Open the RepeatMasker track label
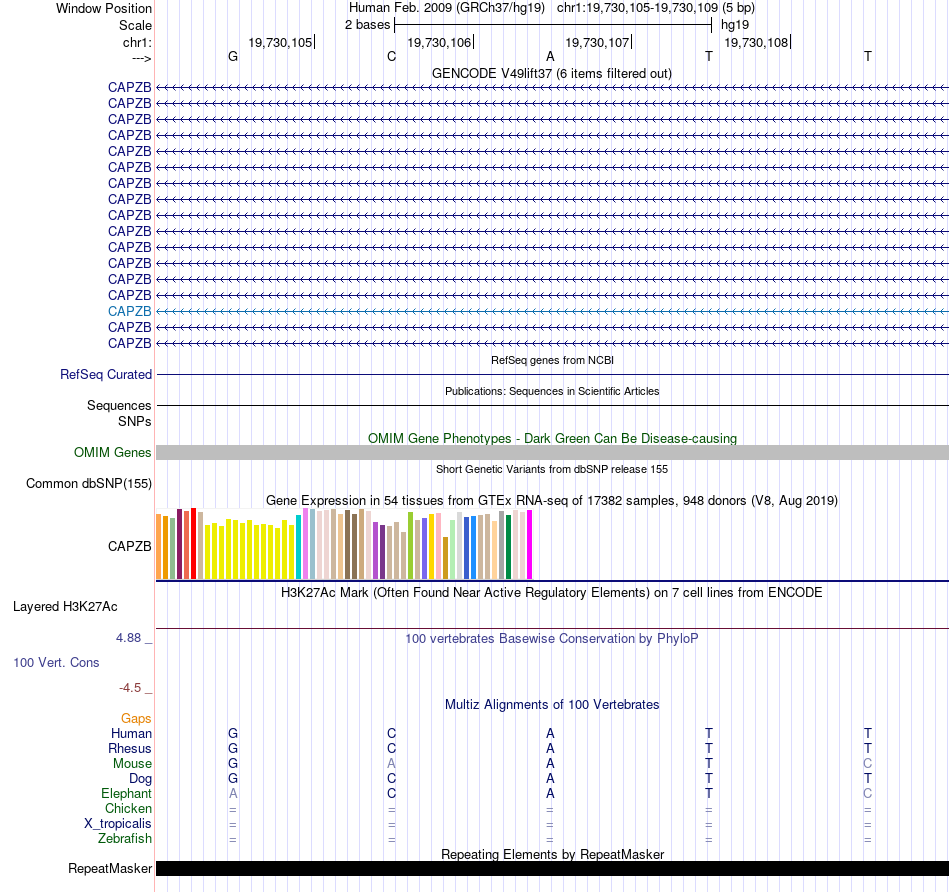The image size is (950, 892). click(x=110, y=869)
